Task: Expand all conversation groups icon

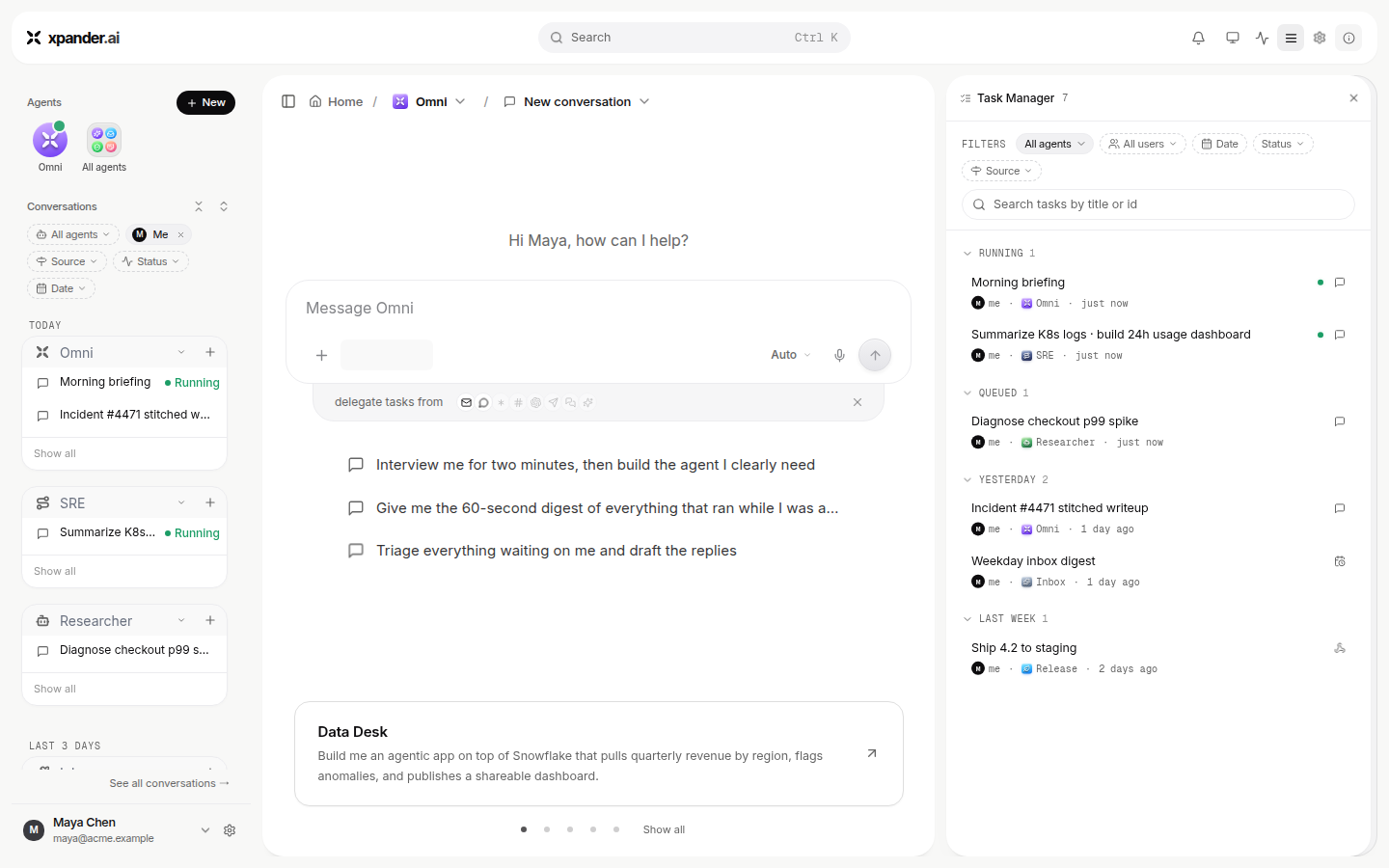Action: tap(224, 206)
